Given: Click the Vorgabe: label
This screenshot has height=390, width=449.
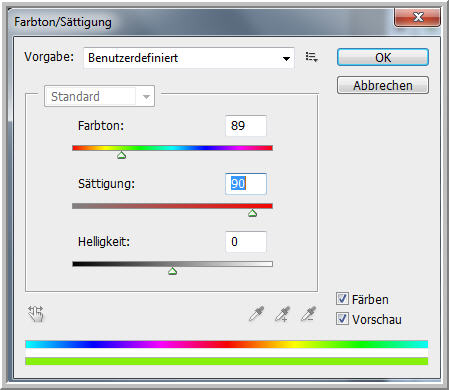Looking at the screenshot, I should tap(49, 57).
